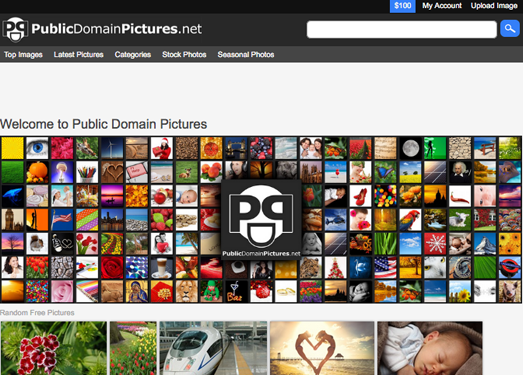Open the blue butterfly thumbnail

click(x=385, y=172)
